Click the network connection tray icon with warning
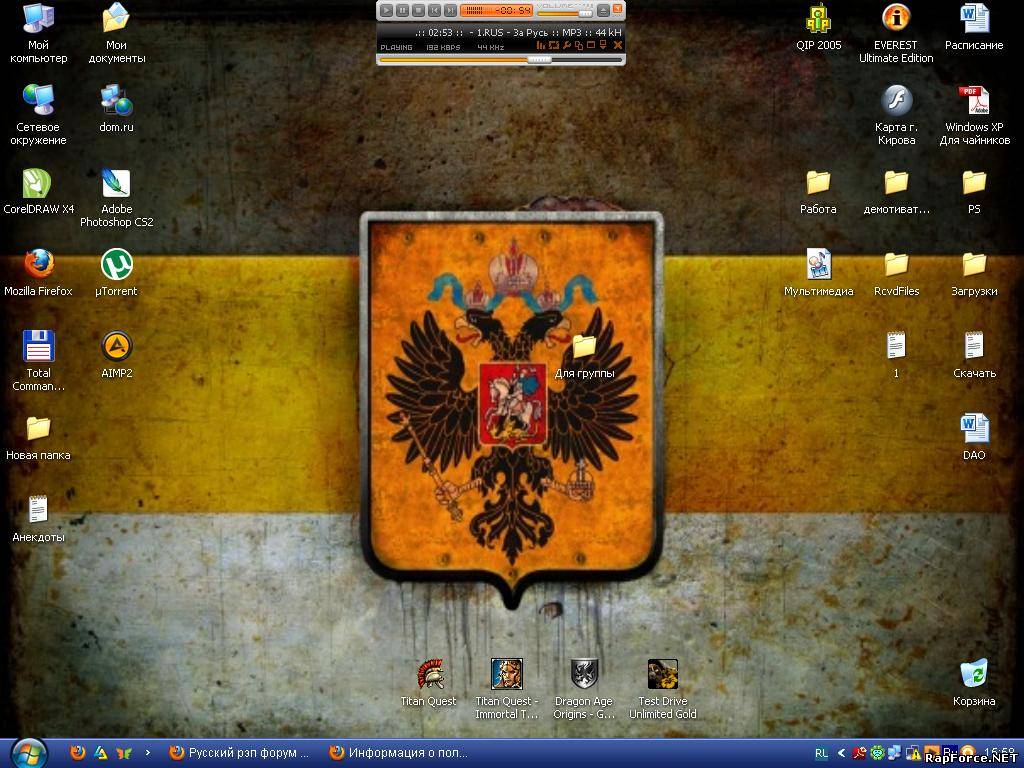Screen dimensions: 1024x768 pos(912,753)
